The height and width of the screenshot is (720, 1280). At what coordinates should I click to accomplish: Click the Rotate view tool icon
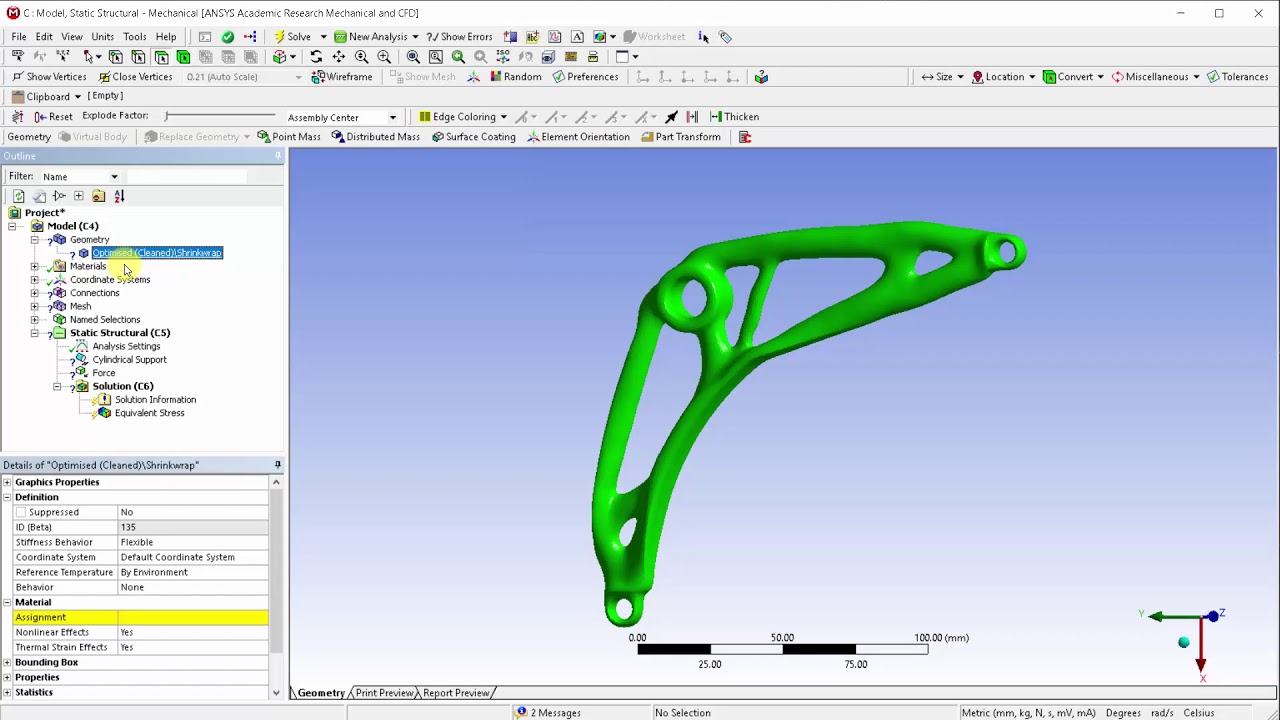[316, 57]
